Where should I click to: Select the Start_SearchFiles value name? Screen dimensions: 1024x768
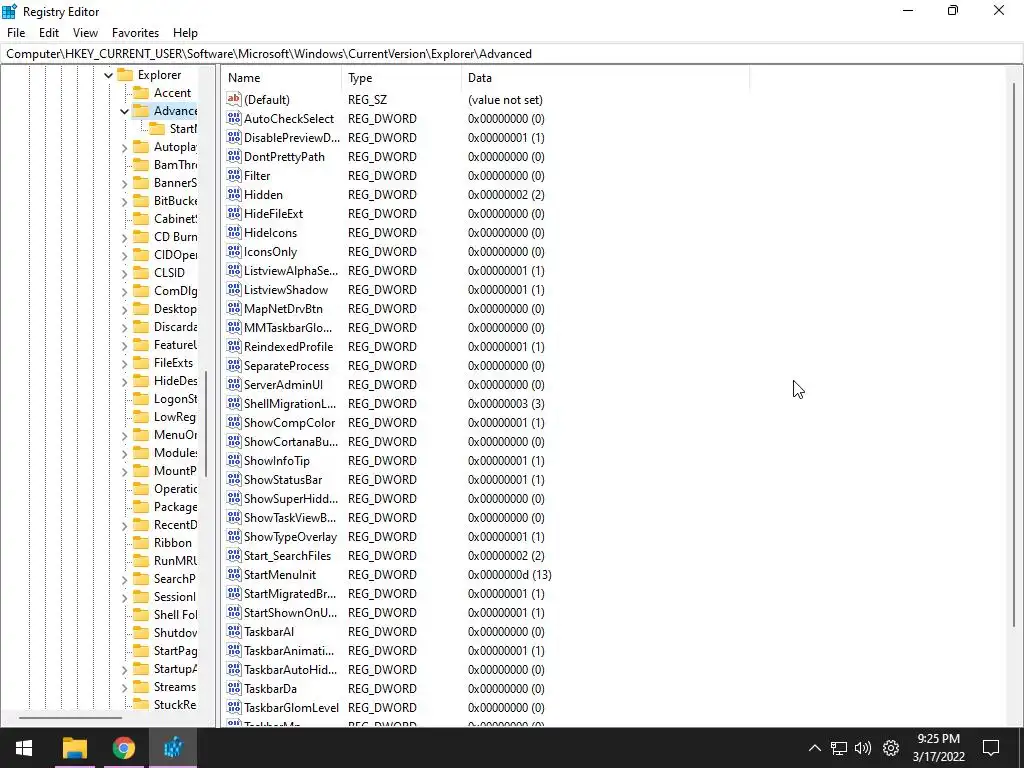tap(287, 556)
